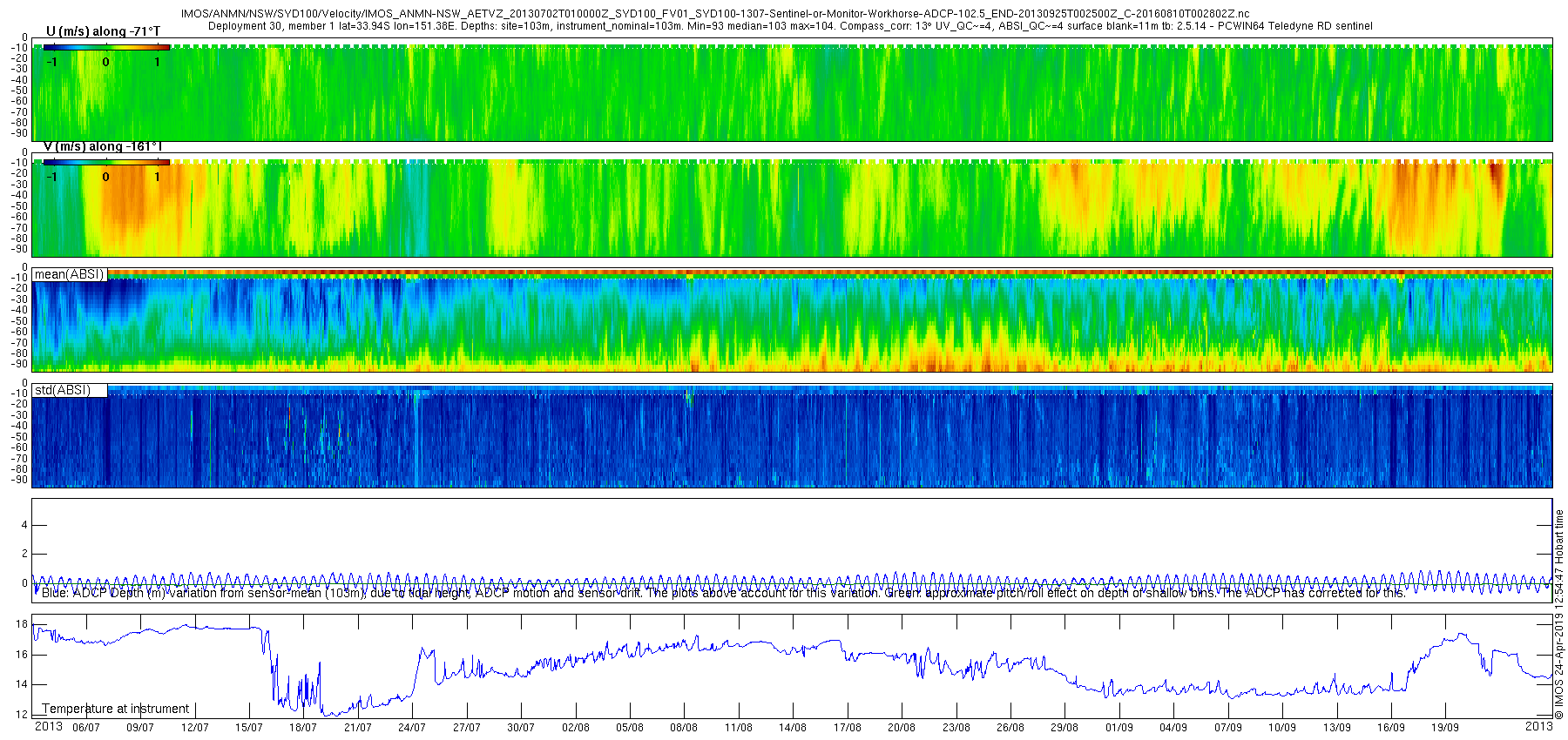Click the 11/08 date tick on time axis
Image resolution: width=1568 pixels, height=740 pixels.
(x=739, y=727)
